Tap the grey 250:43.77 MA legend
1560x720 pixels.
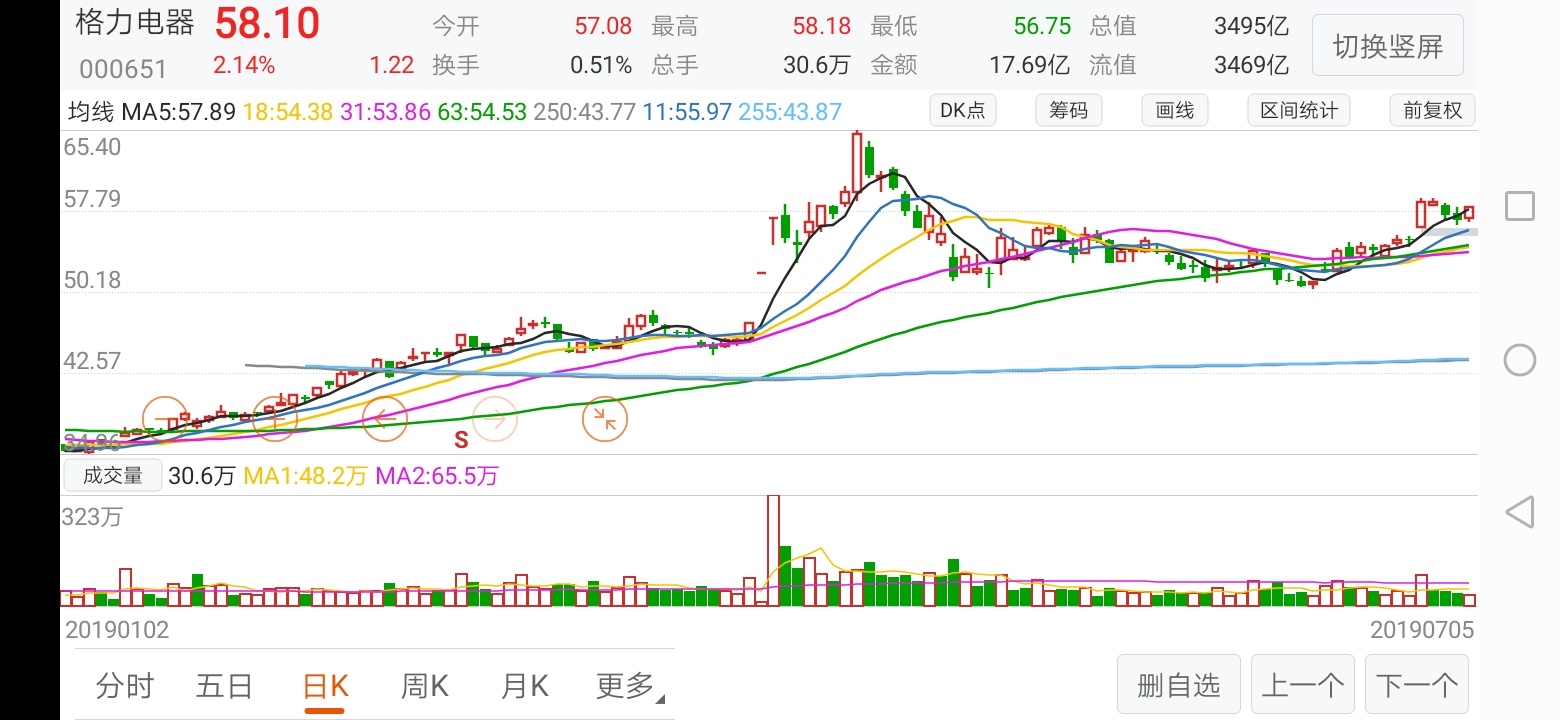(585, 111)
